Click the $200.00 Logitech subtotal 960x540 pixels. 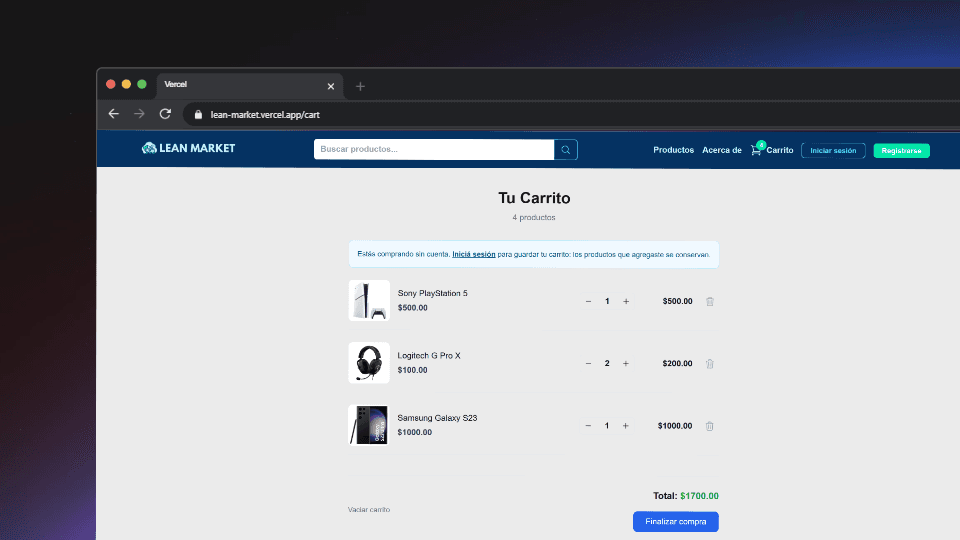tap(677, 364)
